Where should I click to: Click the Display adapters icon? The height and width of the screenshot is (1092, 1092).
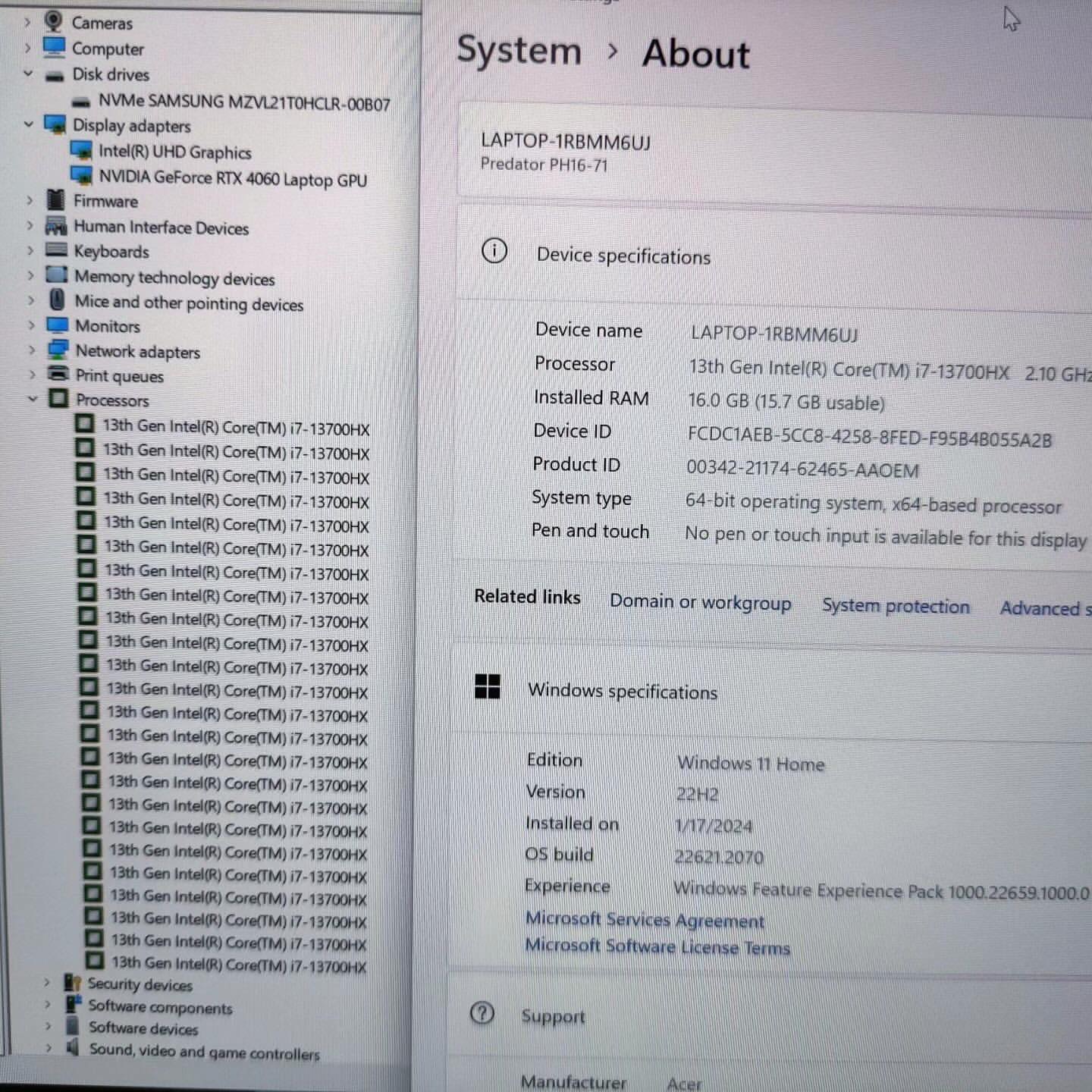pyautogui.click(x=55, y=124)
